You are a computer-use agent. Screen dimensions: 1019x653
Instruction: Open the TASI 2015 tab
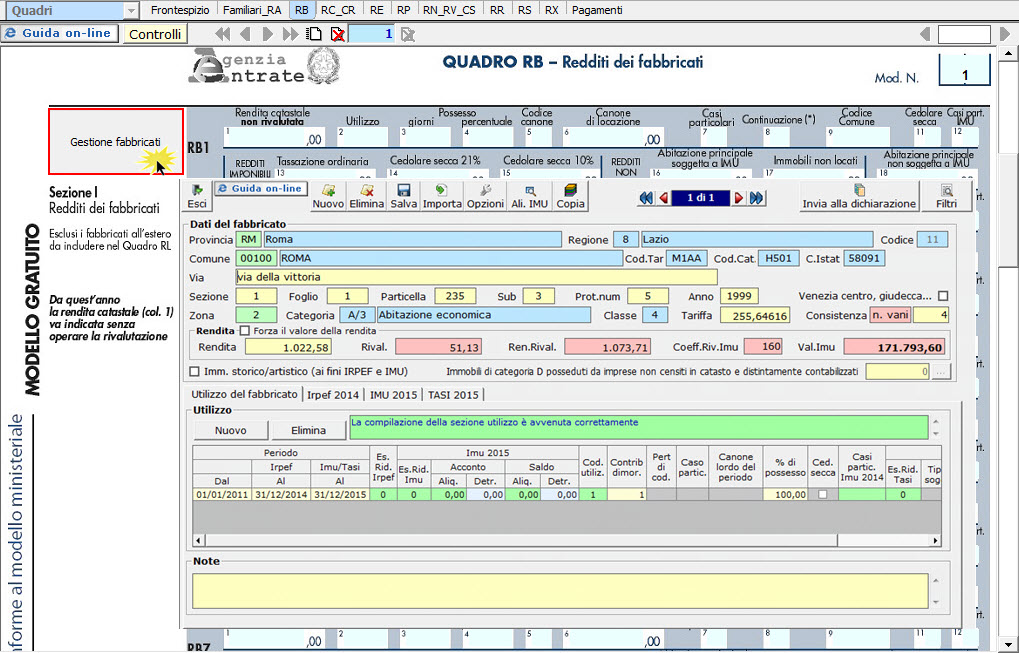pyautogui.click(x=453, y=394)
